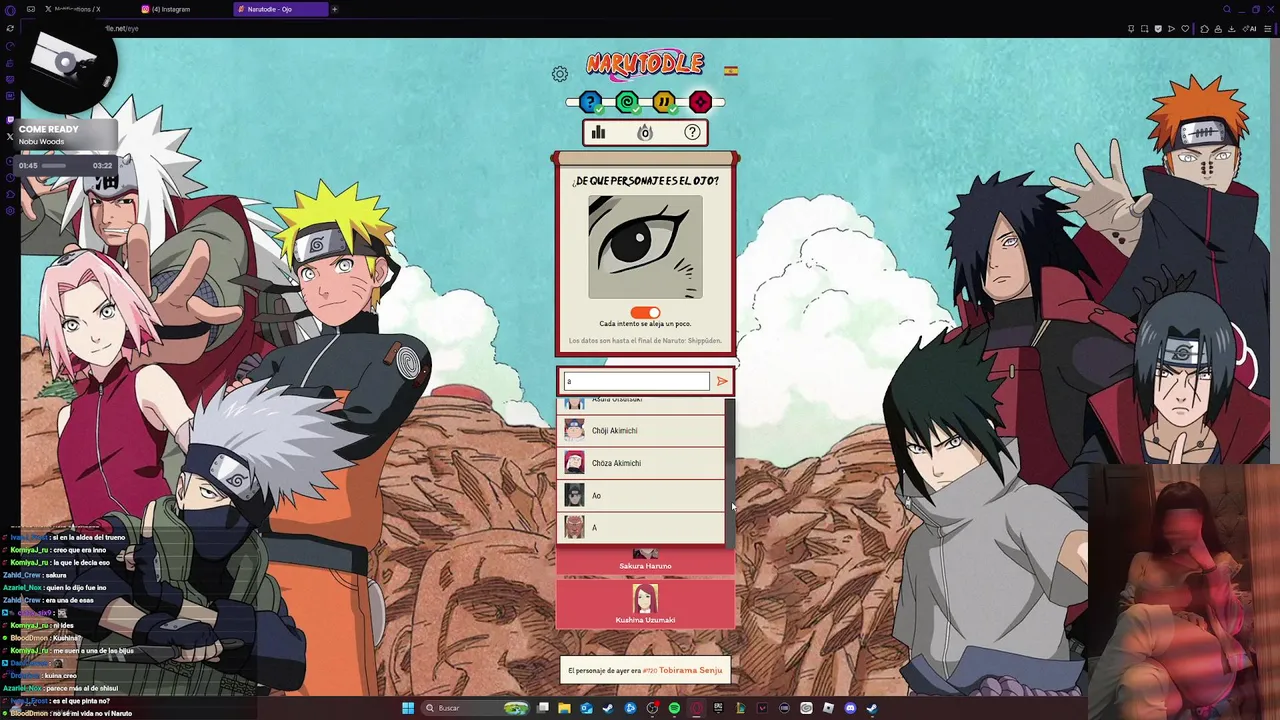Open the Windows Start menu
The height and width of the screenshot is (720, 1280).
click(408, 708)
